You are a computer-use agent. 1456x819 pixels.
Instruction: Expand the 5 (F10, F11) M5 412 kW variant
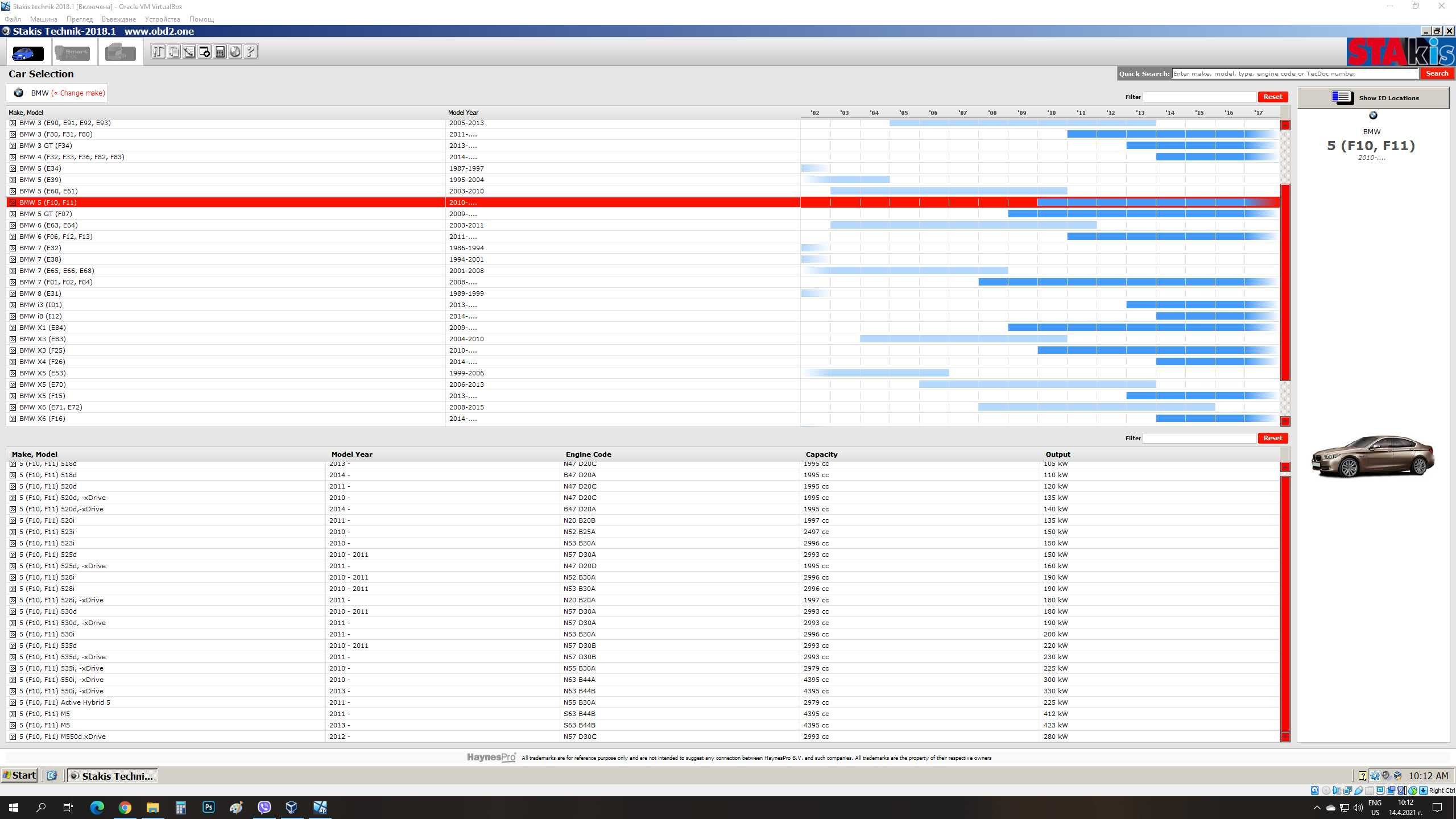(x=13, y=714)
